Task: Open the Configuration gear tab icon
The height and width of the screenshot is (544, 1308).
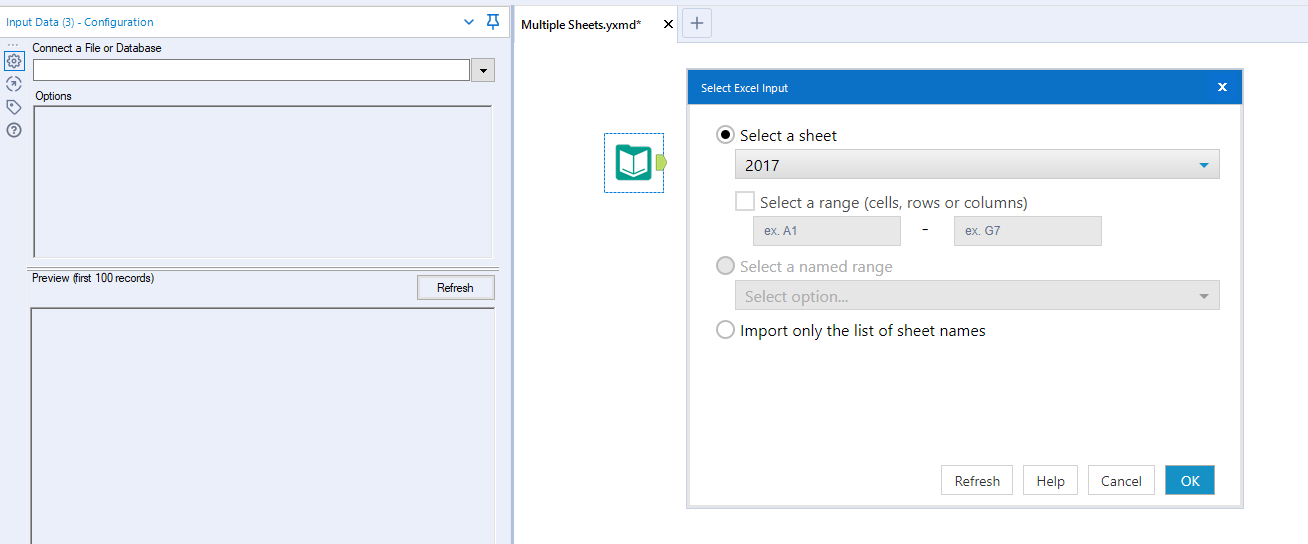Action: point(14,61)
